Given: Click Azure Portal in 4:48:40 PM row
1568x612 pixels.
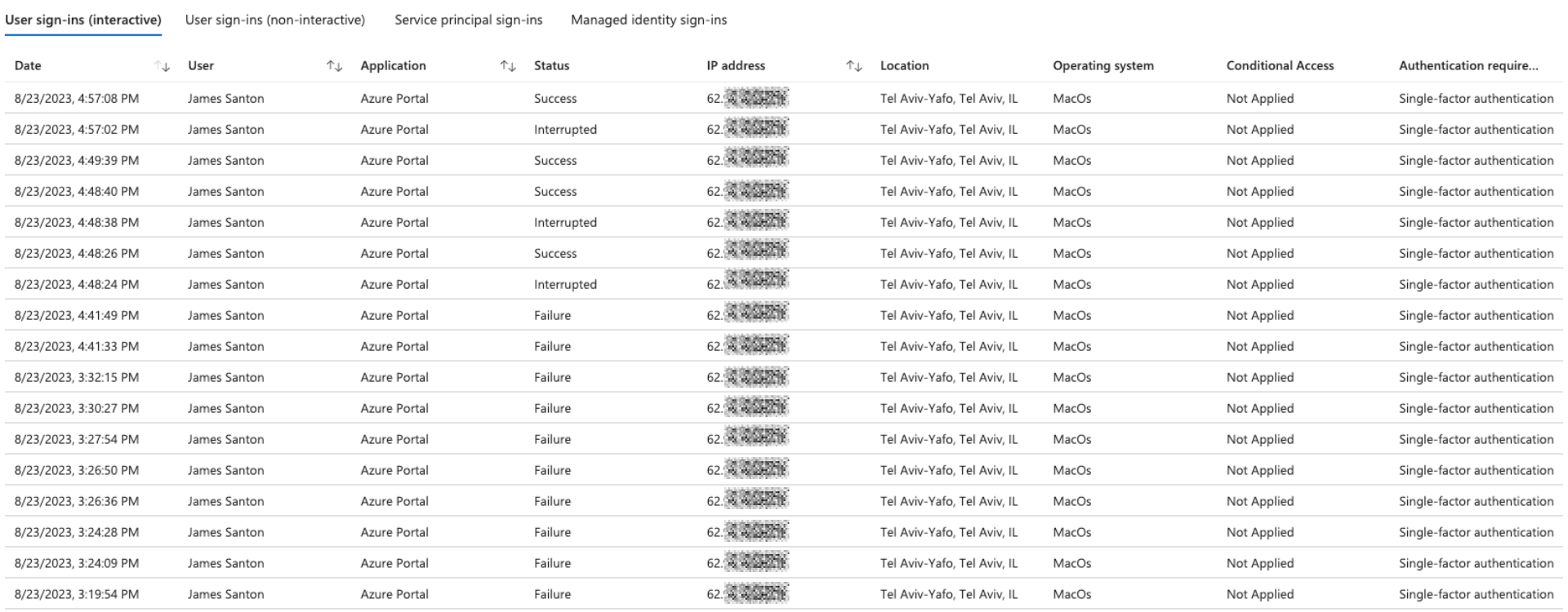Looking at the screenshot, I should pyautogui.click(x=394, y=192).
